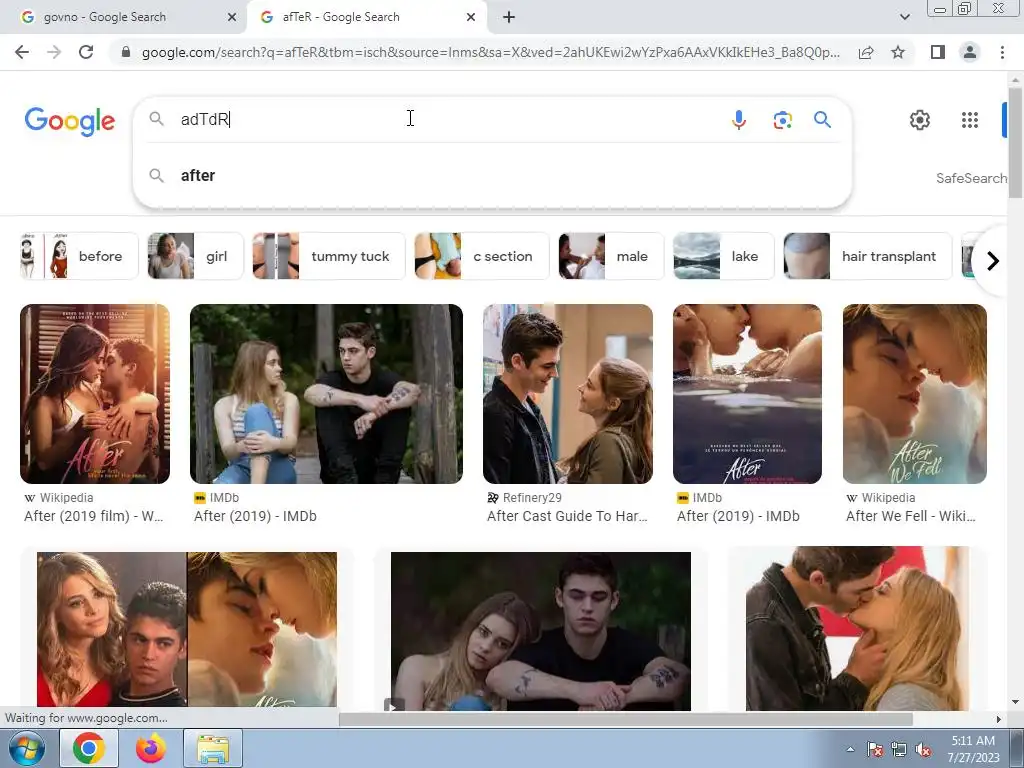Image resolution: width=1024 pixels, height=768 pixels.
Task: Open the tab search chevron
Action: (904, 18)
